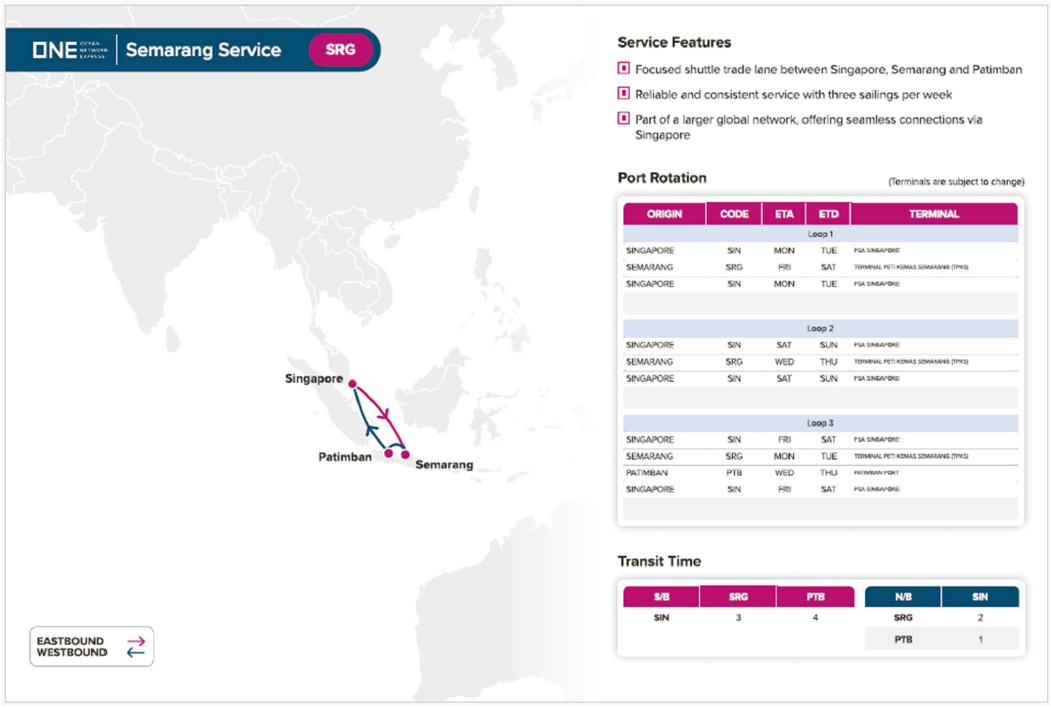Click the blue Westbound arrow in the legend
This screenshot has width=1051, height=708.
point(135,653)
